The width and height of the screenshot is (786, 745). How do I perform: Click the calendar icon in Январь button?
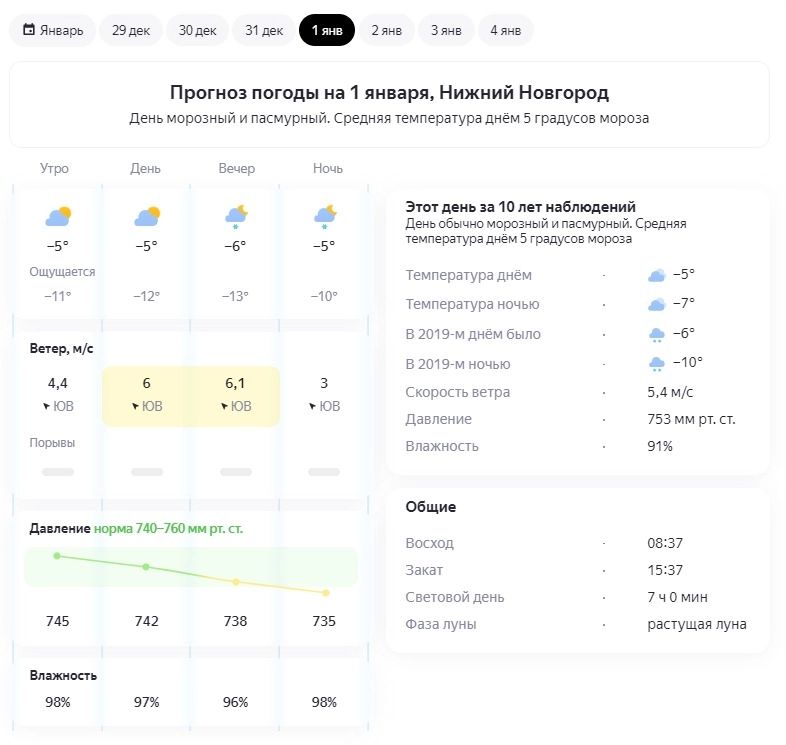click(x=29, y=30)
